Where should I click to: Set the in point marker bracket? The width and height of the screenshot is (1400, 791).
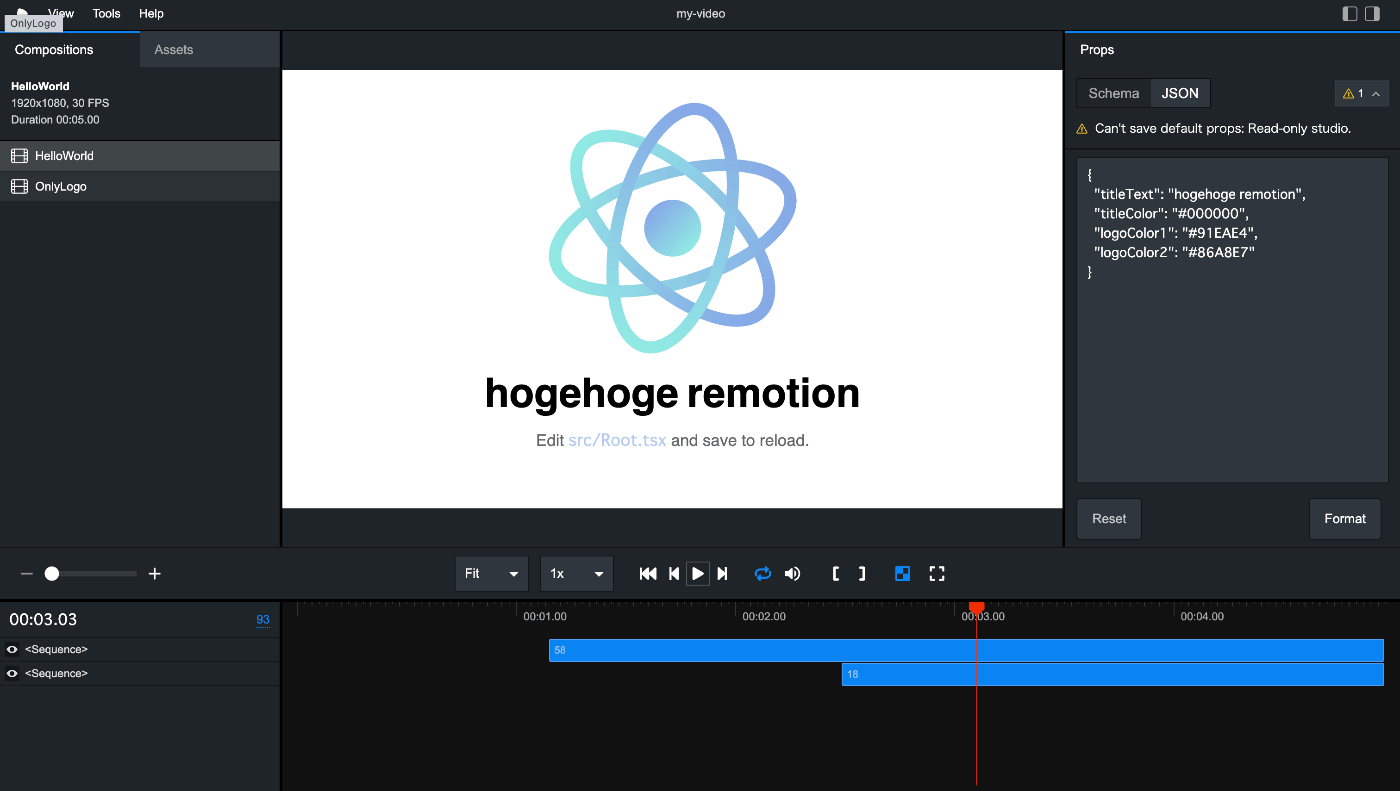tap(836, 574)
